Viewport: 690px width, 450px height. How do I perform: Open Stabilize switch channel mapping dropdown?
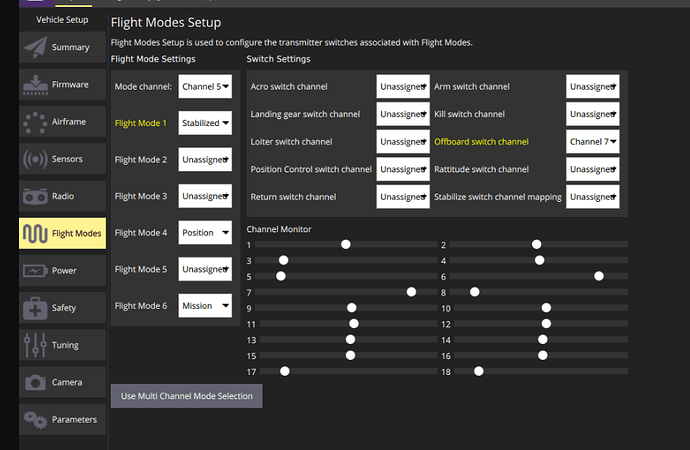click(x=593, y=197)
